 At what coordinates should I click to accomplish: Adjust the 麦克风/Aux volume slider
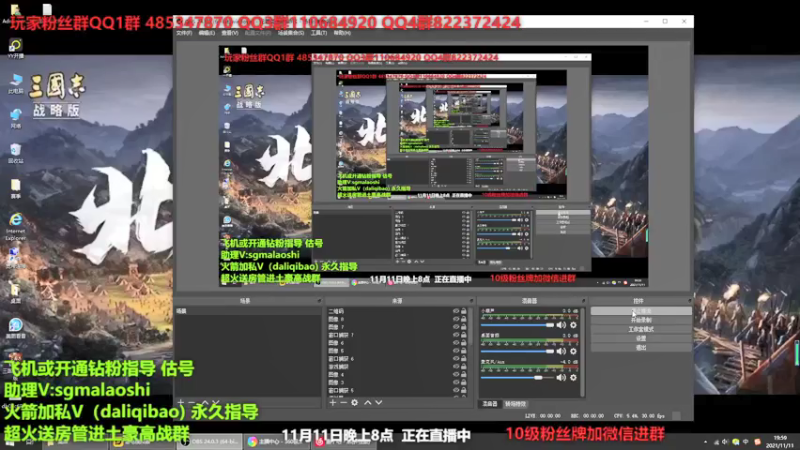517,378
